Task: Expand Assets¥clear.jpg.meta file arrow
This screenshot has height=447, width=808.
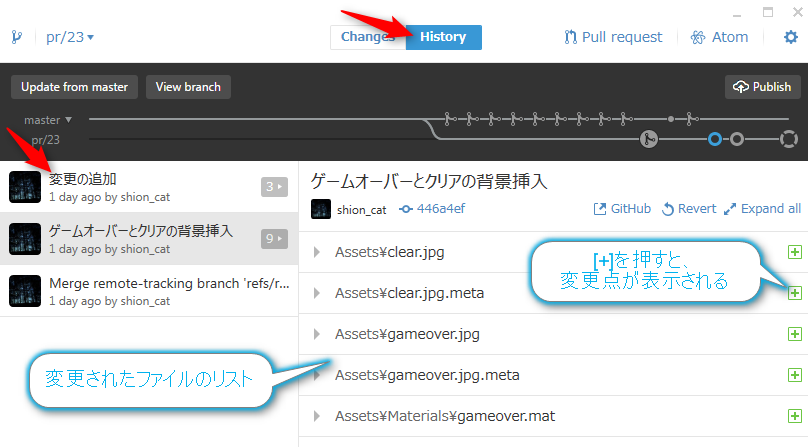Action: [x=317, y=293]
